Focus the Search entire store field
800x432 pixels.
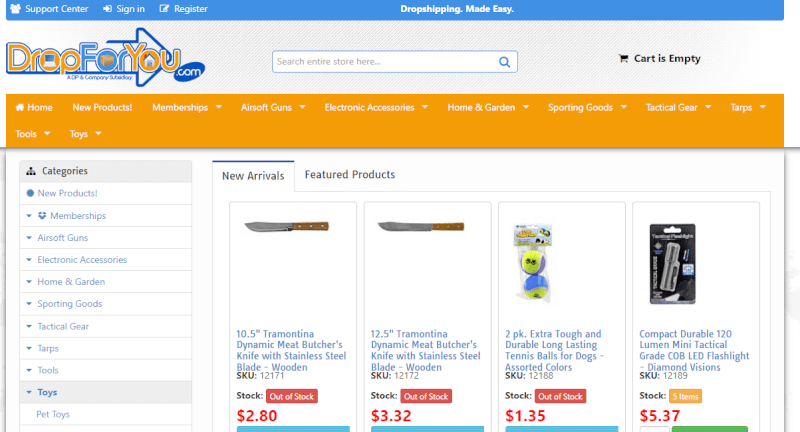point(385,62)
